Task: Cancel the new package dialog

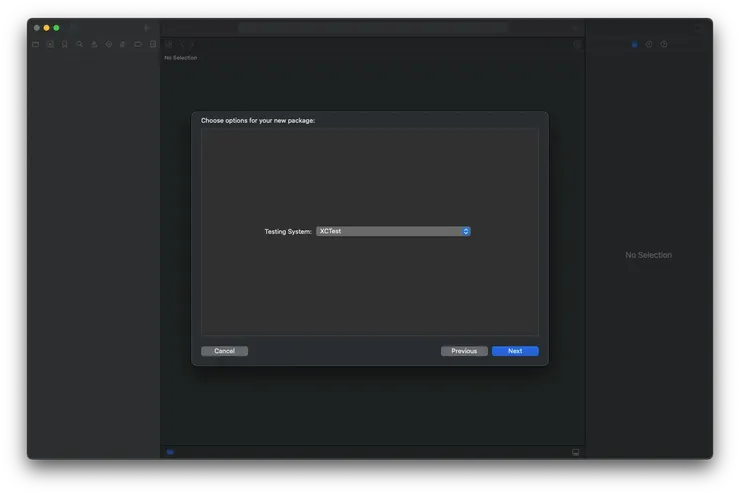Action: [x=224, y=351]
